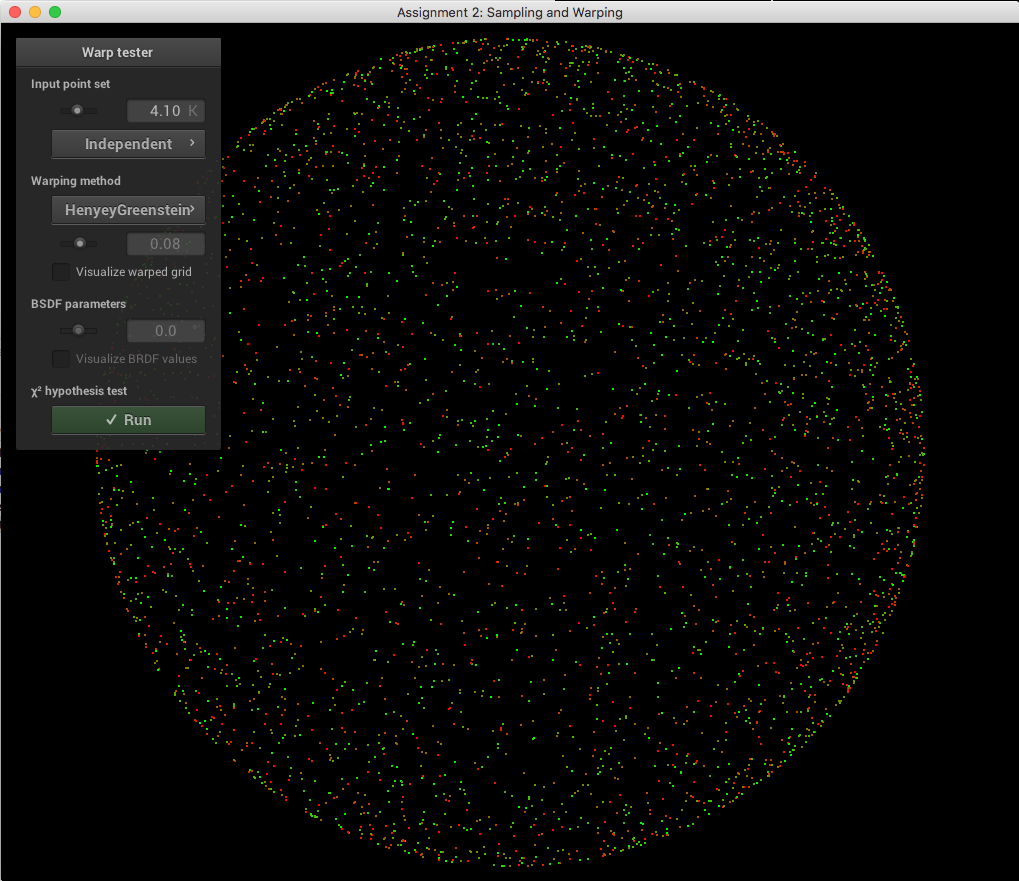Click the 4.10 K point count field
Screen dimensions: 1019x881
point(166,110)
